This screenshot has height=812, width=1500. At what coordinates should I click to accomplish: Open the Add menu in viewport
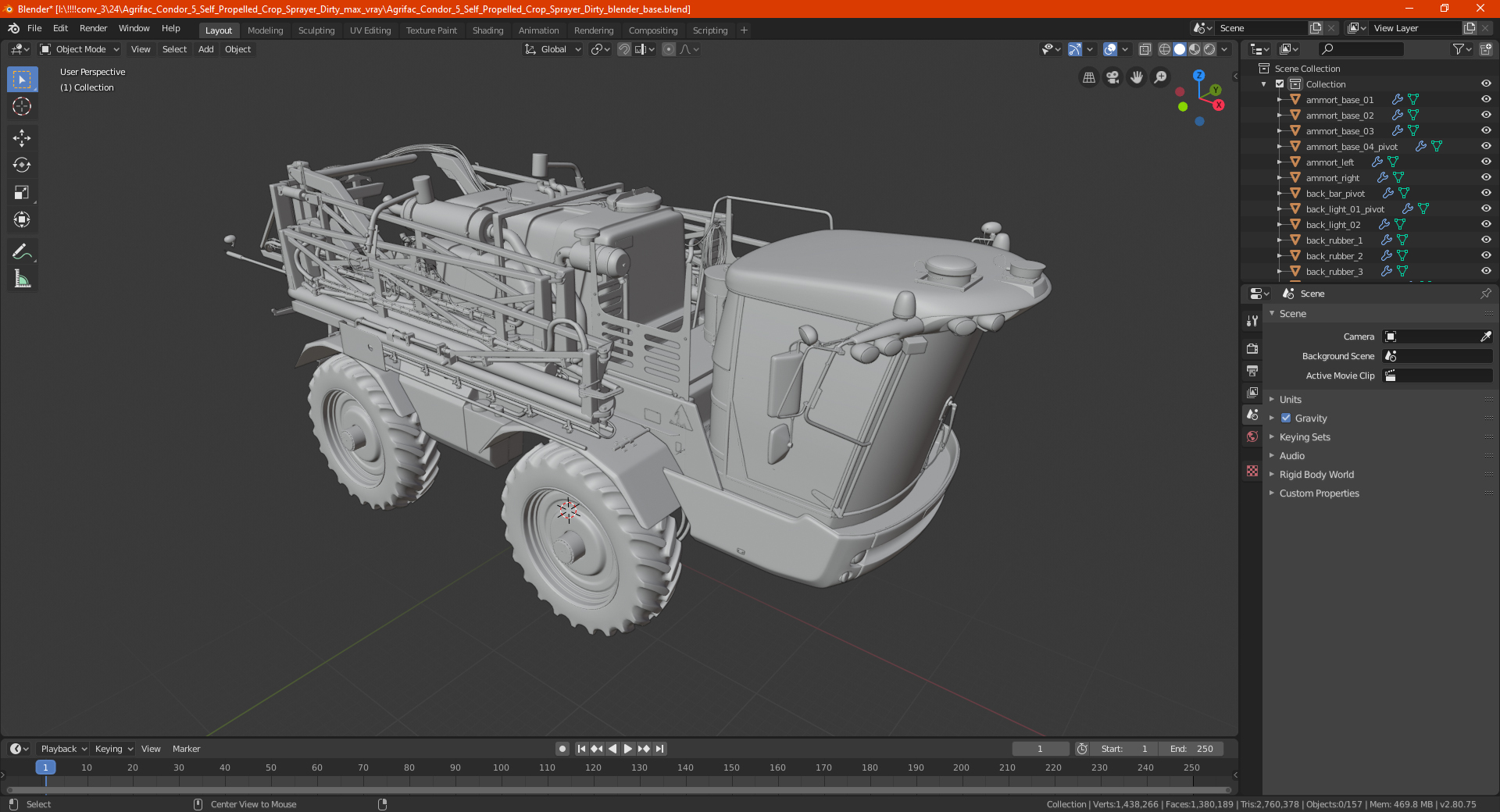click(x=206, y=49)
